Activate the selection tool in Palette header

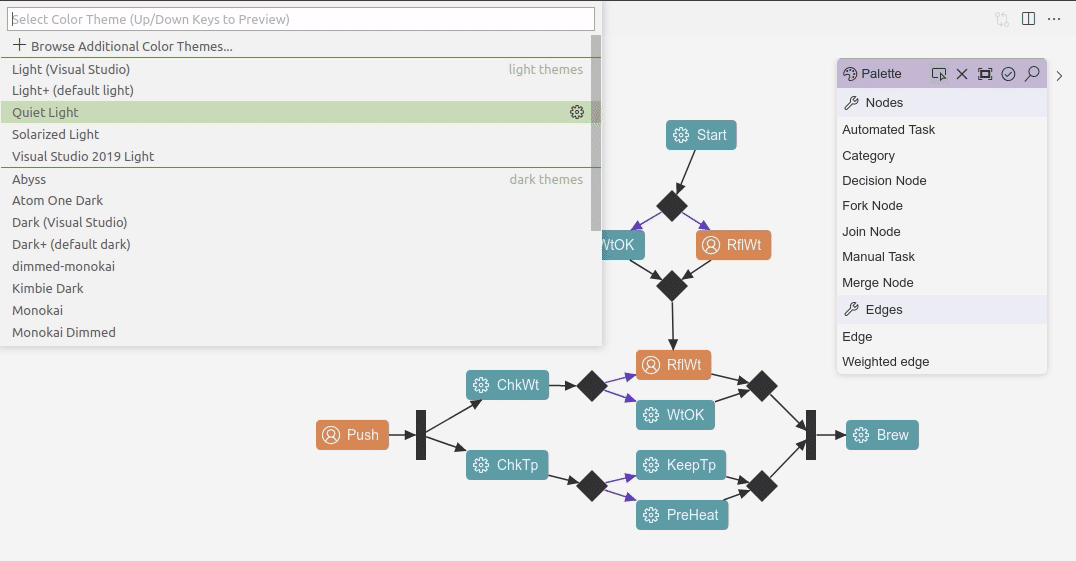[x=938, y=74]
